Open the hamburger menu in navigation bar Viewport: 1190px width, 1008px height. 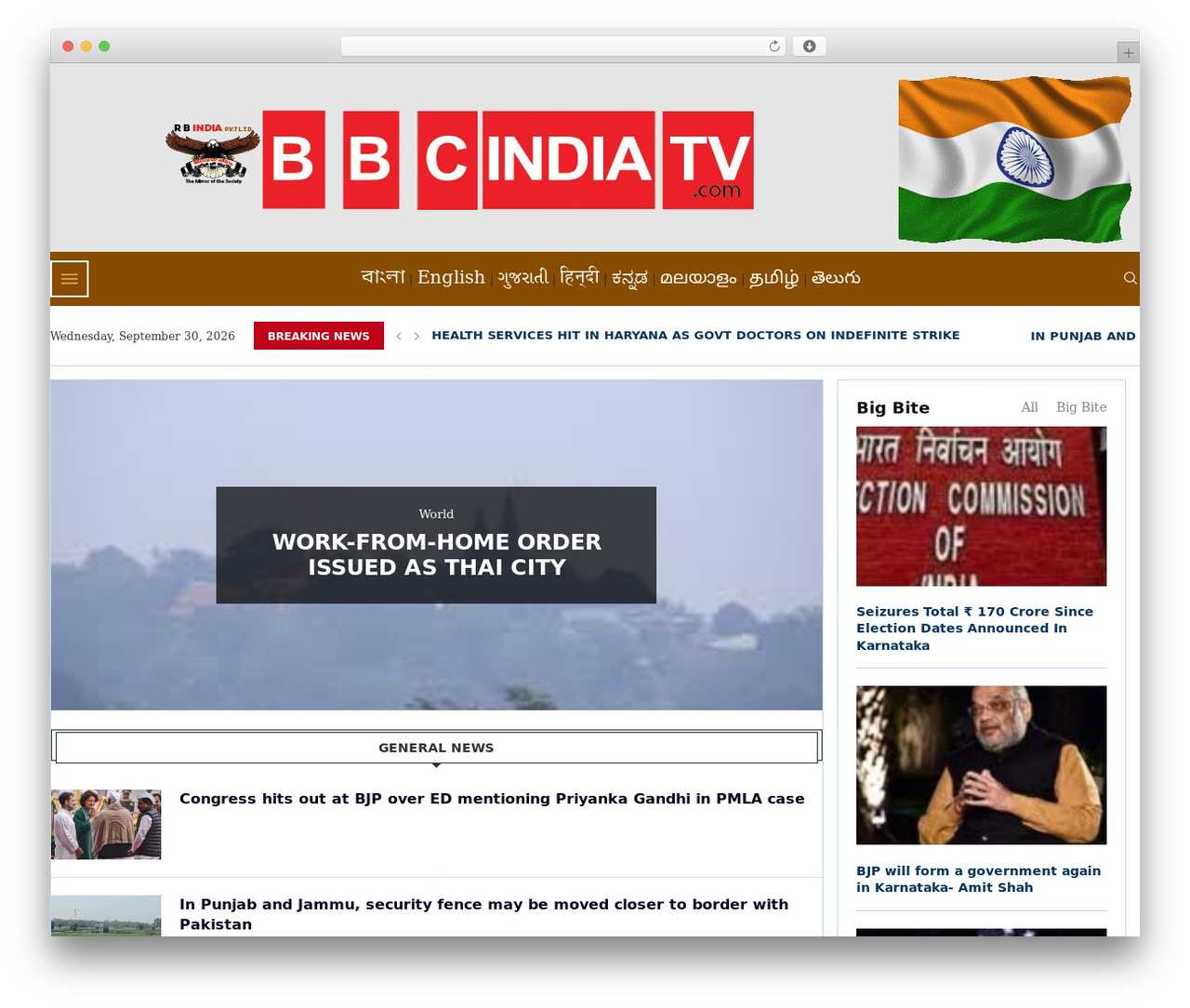pos(70,279)
